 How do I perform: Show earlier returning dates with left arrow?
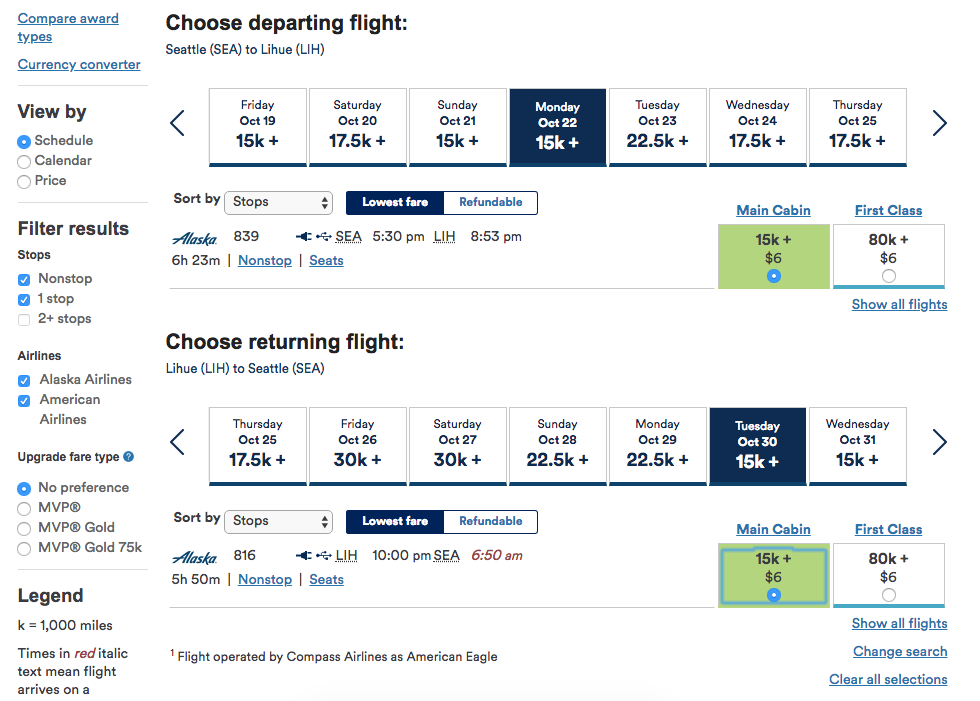click(178, 442)
